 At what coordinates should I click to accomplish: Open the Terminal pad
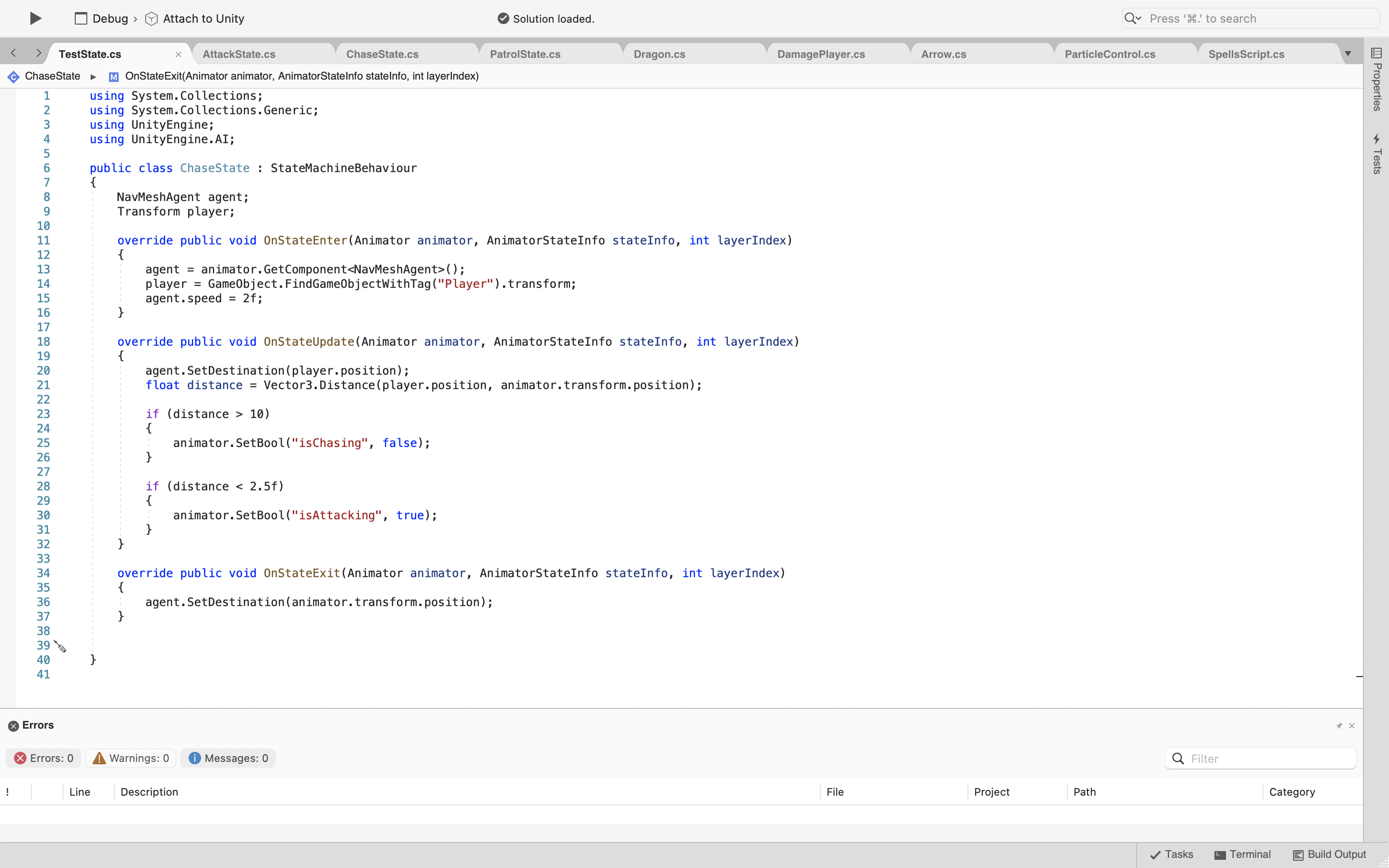[x=1243, y=854]
